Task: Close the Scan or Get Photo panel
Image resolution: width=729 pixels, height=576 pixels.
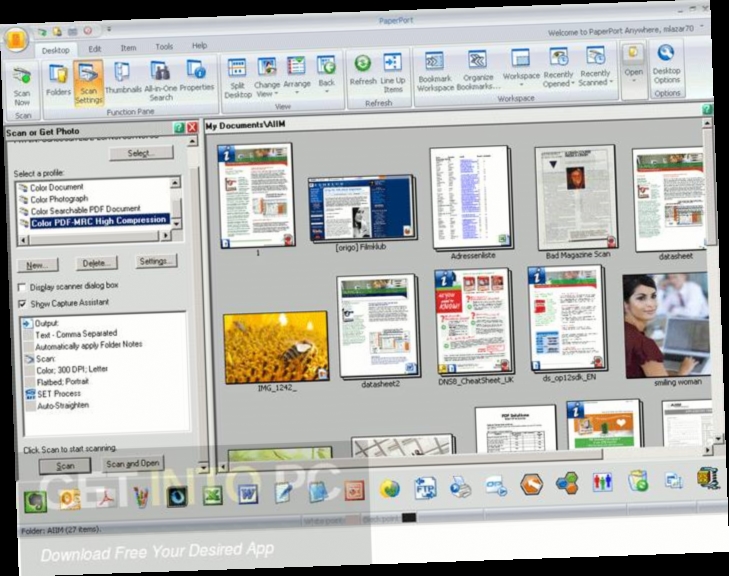Action: [192, 127]
